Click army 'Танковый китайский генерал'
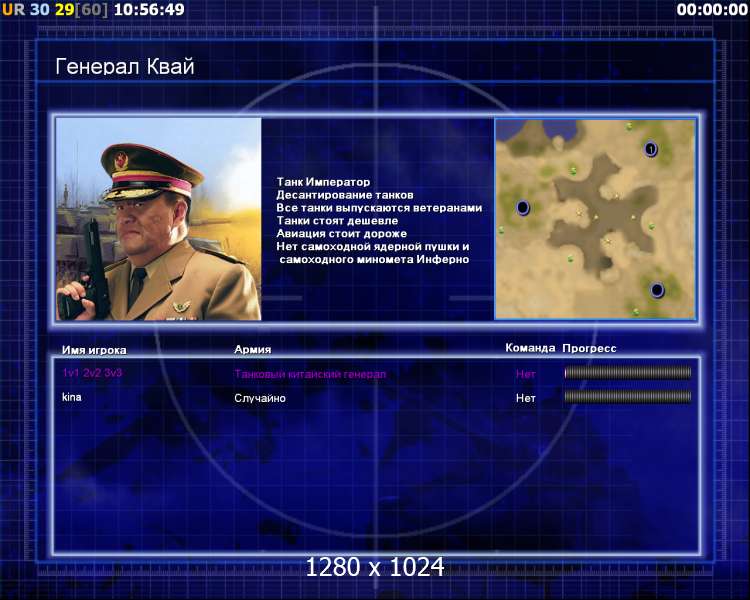750x600 pixels. (310, 374)
